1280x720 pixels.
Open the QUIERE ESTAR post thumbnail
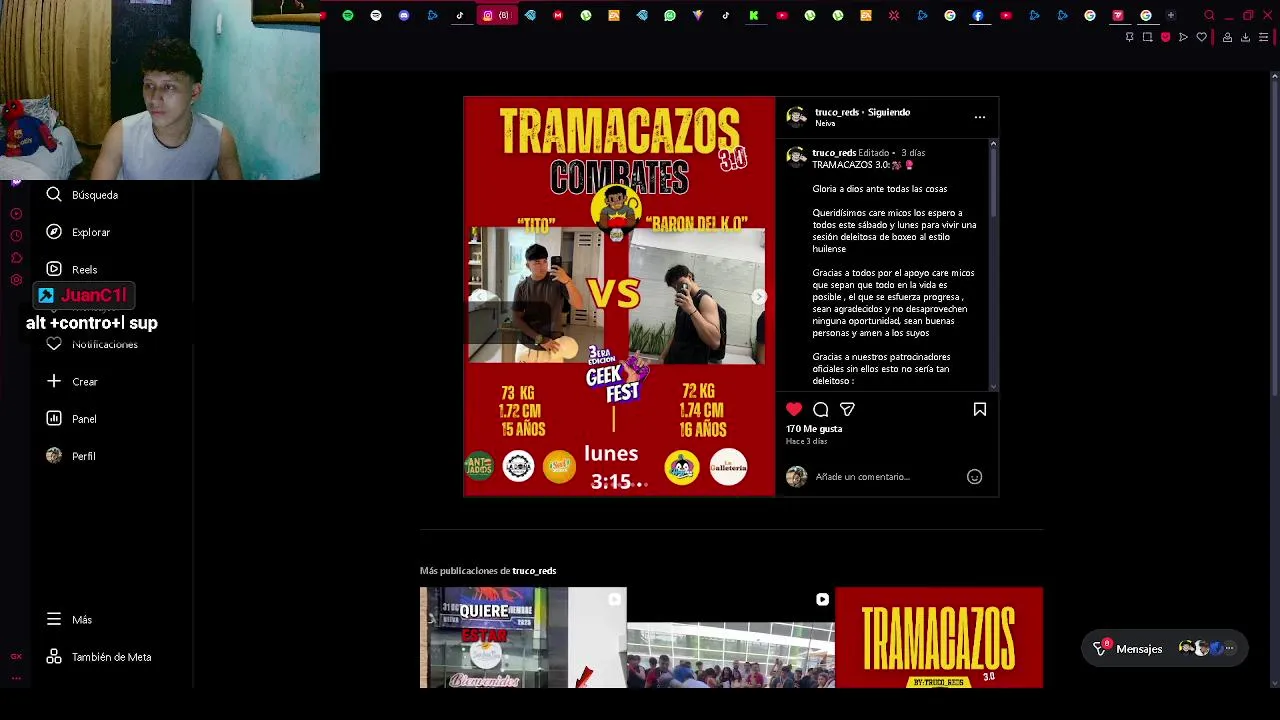point(523,638)
